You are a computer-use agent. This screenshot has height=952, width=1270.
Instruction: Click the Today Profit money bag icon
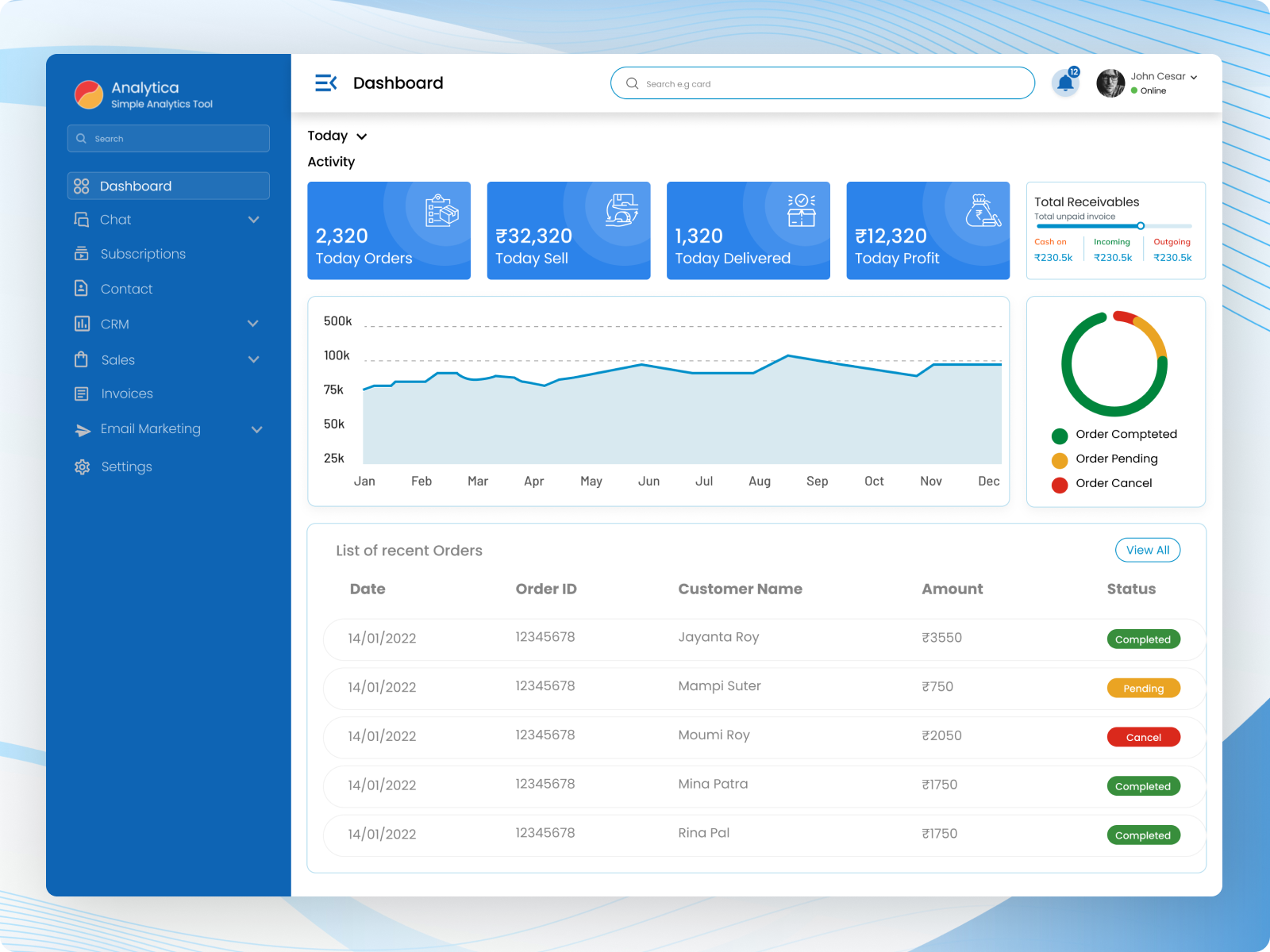(982, 211)
